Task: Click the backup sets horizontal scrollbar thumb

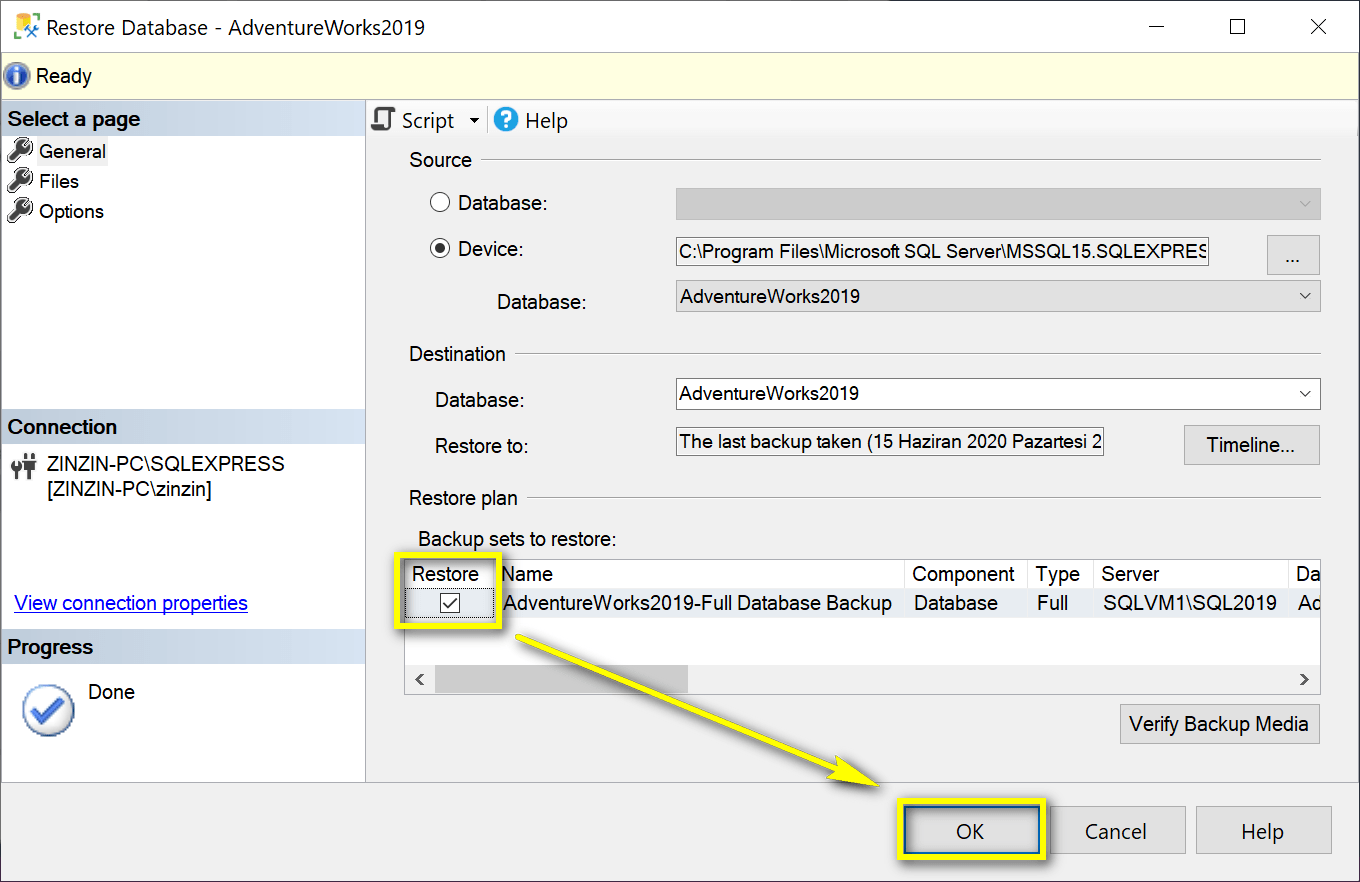Action: (x=561, y=679)
